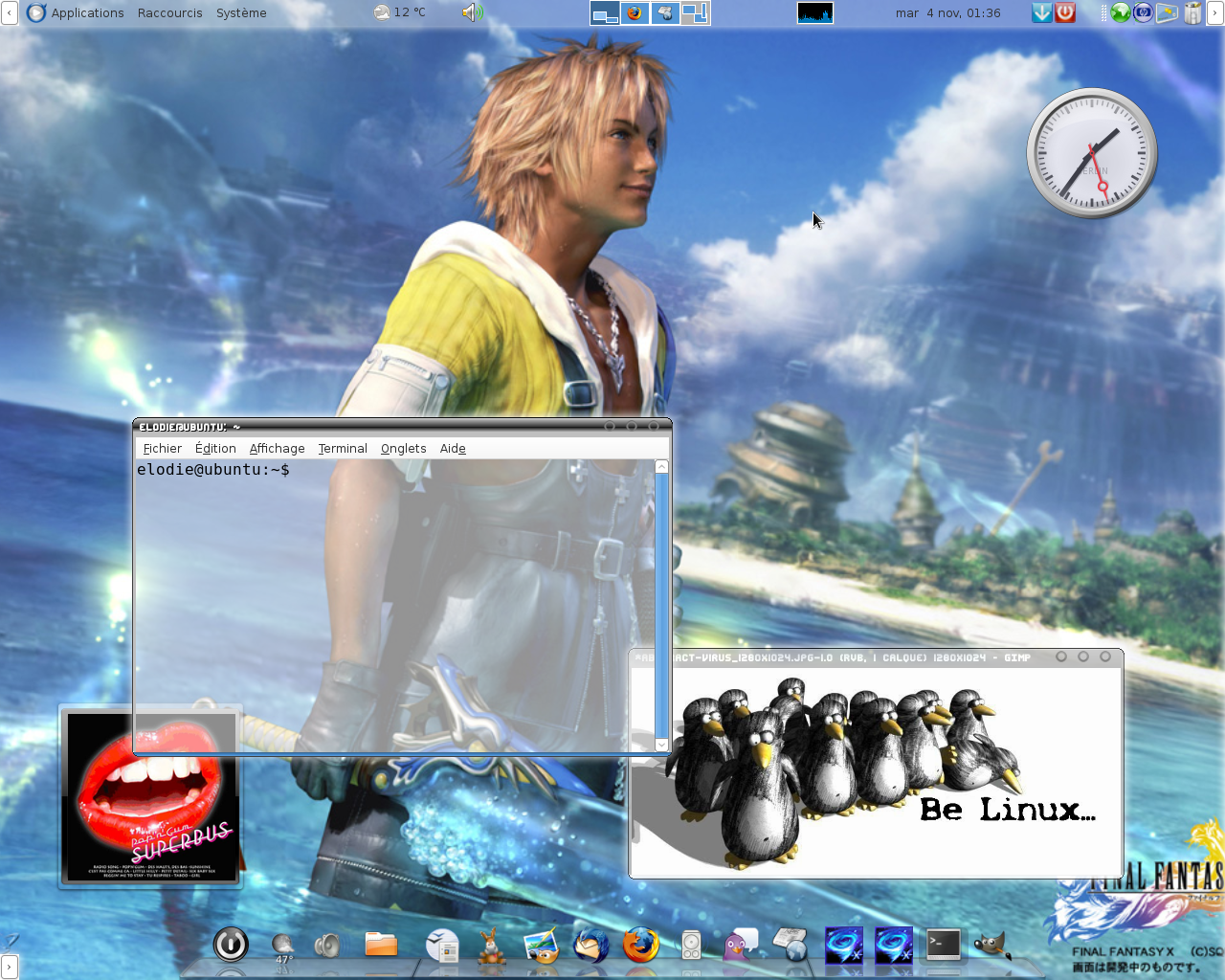Click the terminal vertical scrollbar
Viewport: 1225px width, 980px height.
661,603
